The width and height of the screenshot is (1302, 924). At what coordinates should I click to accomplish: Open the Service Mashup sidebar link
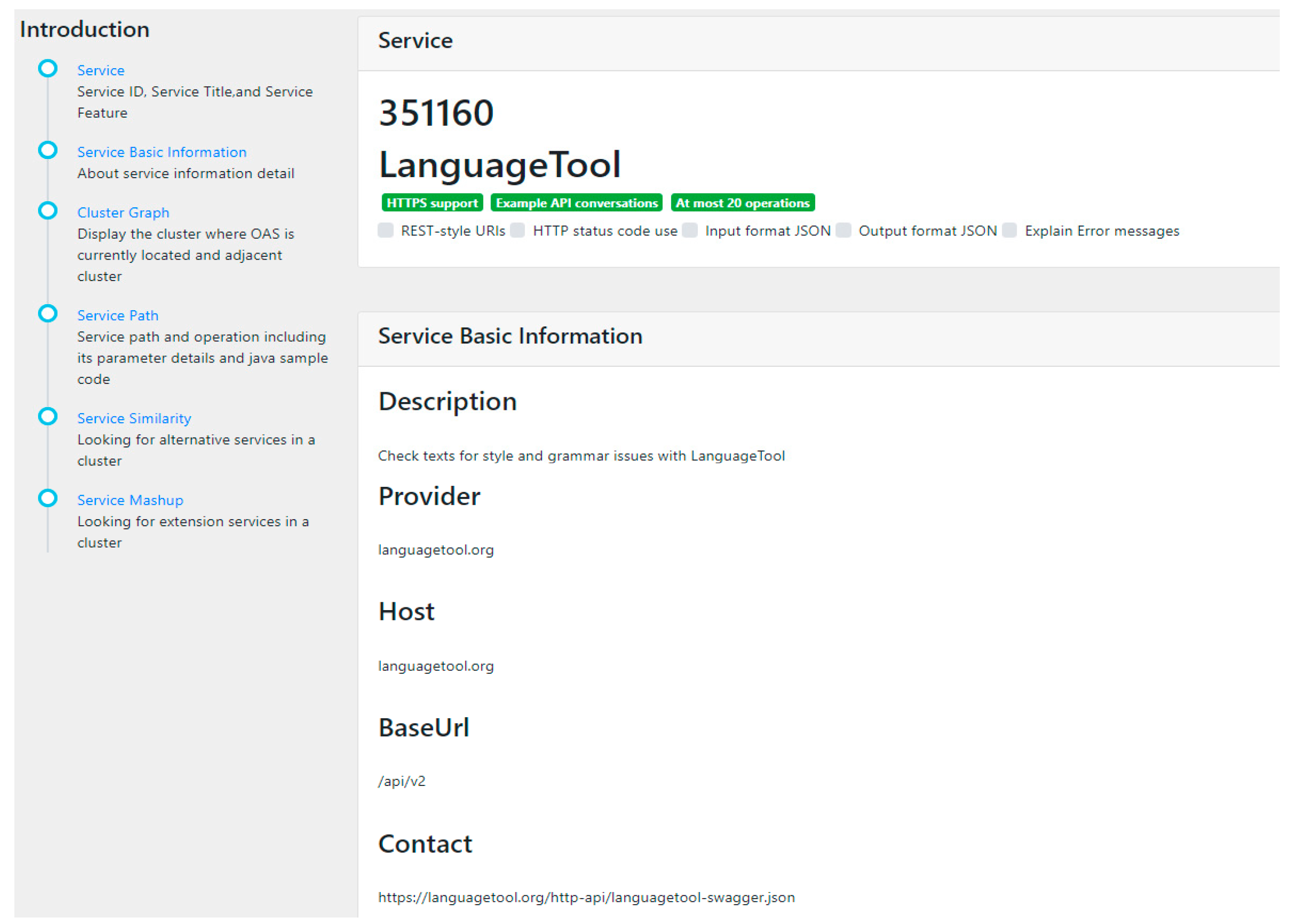[130, 501]
